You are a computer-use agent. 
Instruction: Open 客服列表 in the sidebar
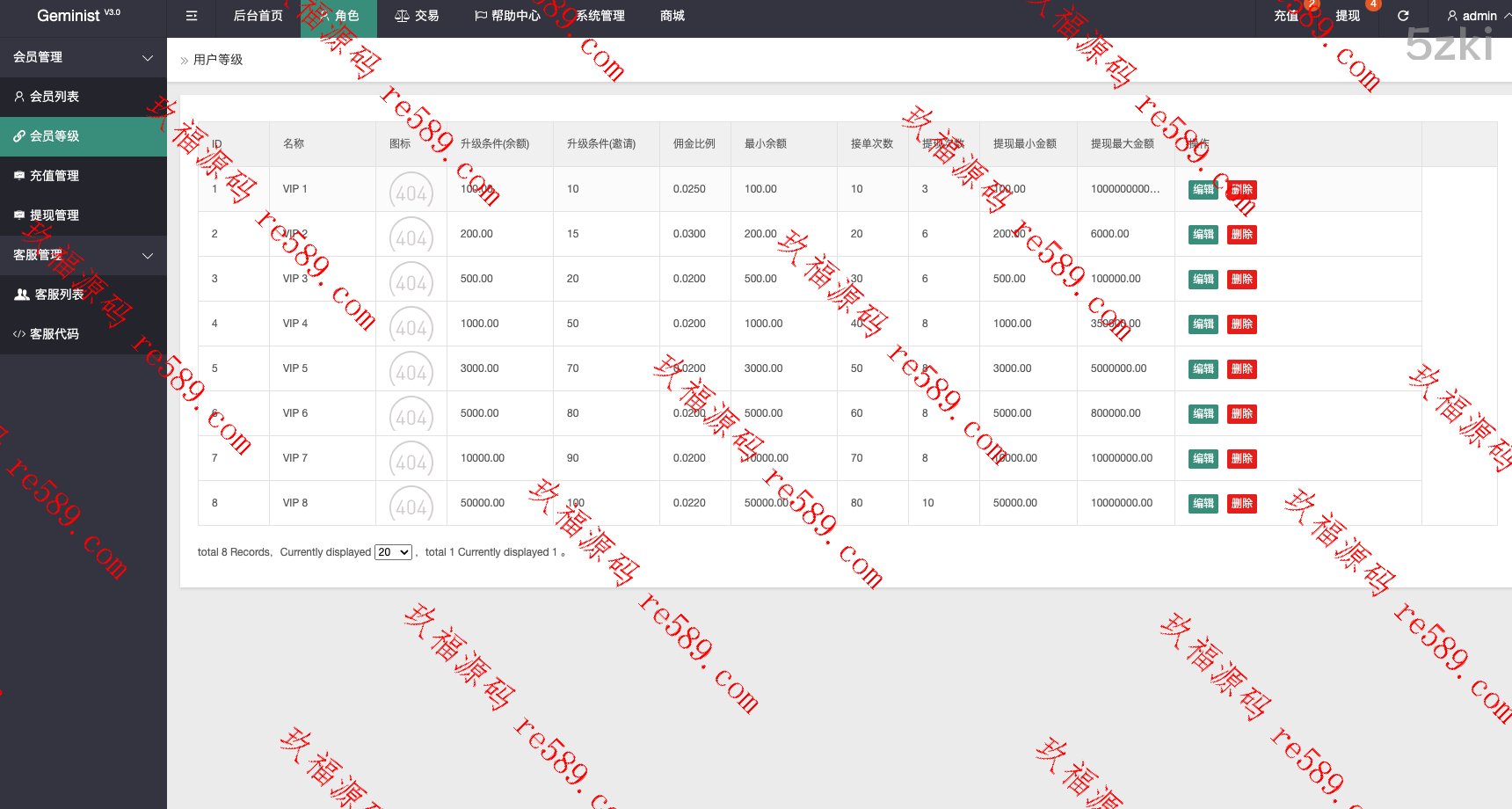click(x=59, y=295)
